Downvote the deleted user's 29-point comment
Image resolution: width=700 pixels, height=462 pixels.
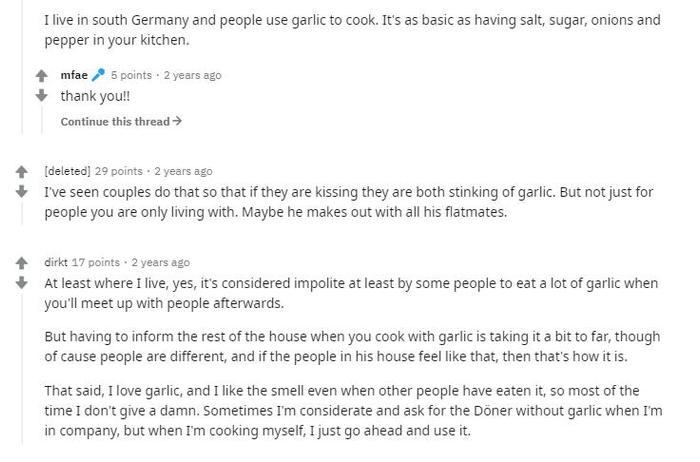[x=21, y=191]
